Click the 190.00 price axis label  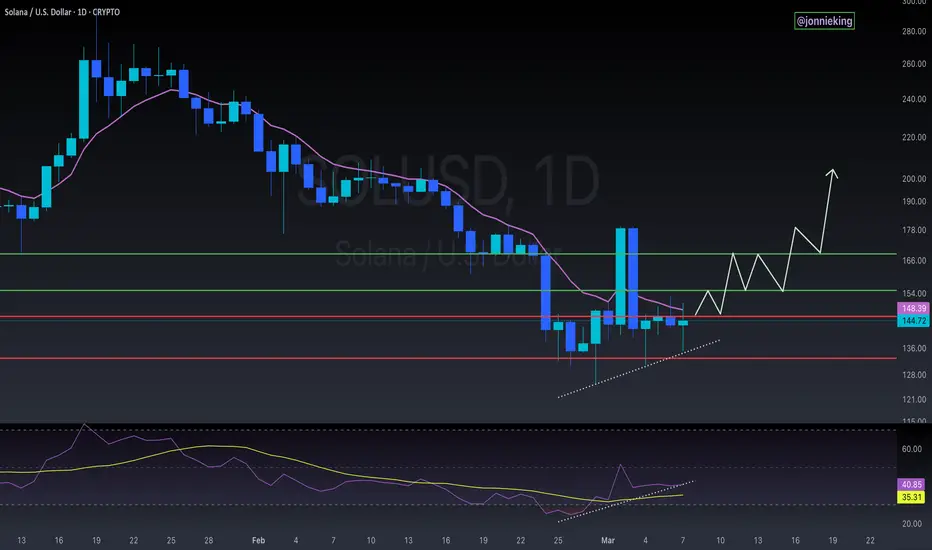click(914, 201)
